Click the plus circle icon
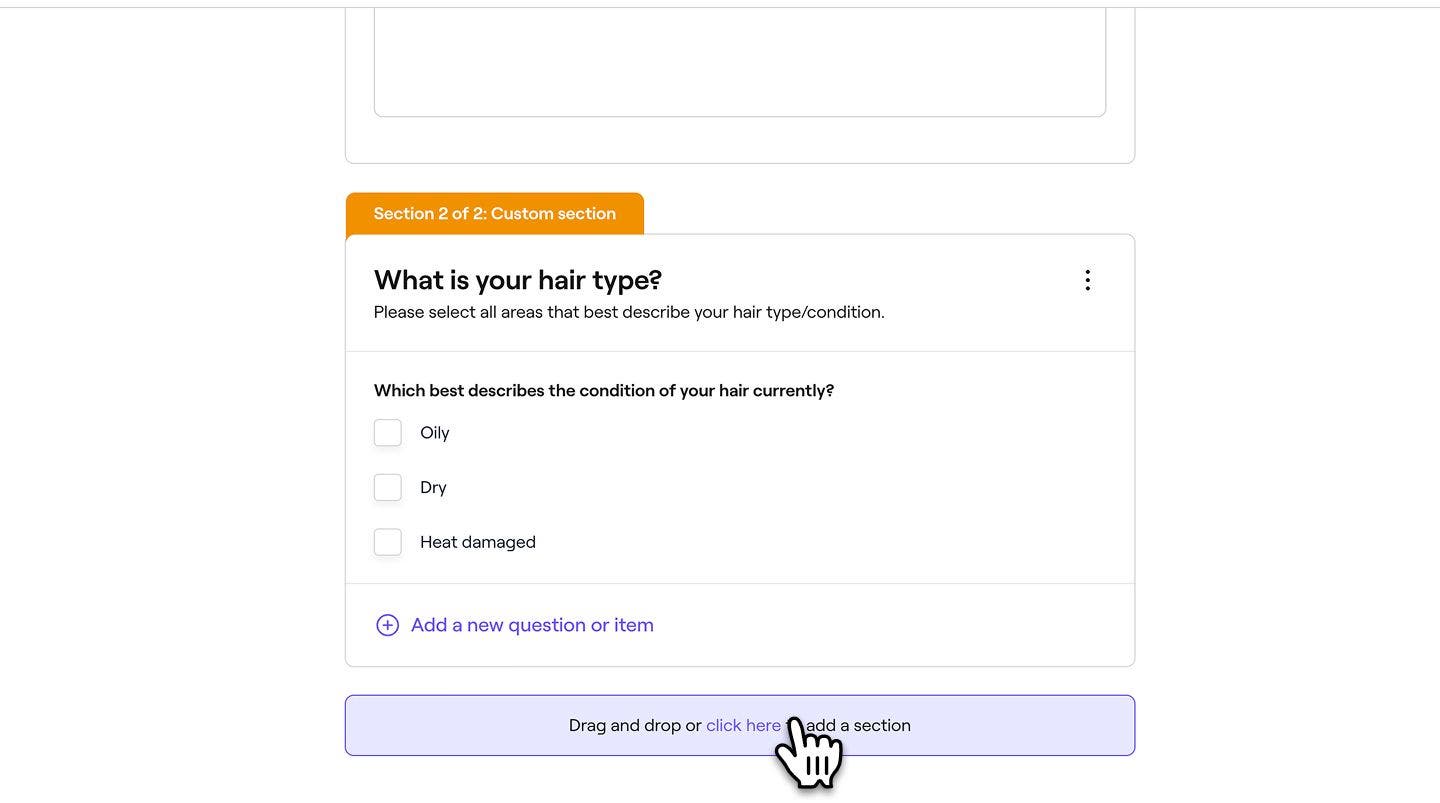The width and height of the screenshot is (1440, 803). pos(387,625)
